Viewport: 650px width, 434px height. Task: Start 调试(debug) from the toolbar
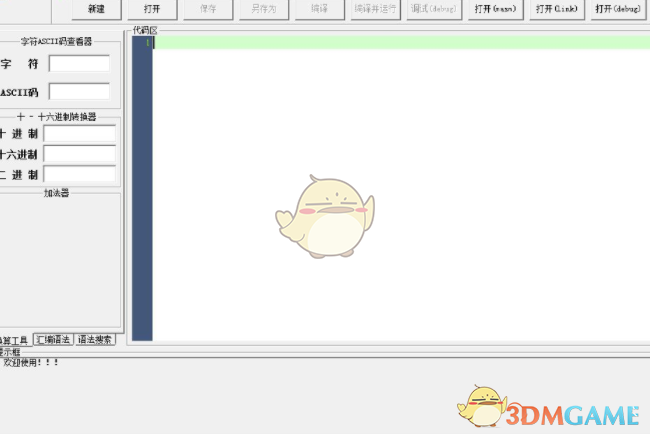[x=434, y=9]
